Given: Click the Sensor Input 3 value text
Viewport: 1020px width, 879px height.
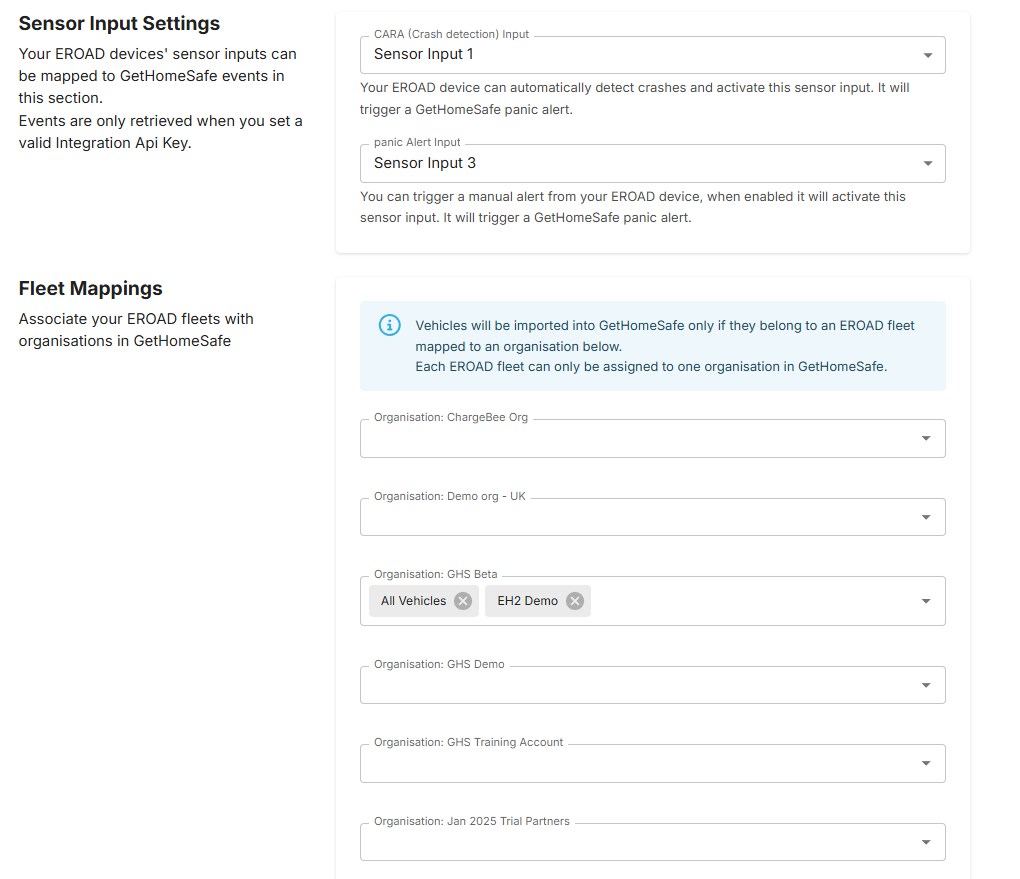Looking at the screenshot, I should click(x=425, y=163).
